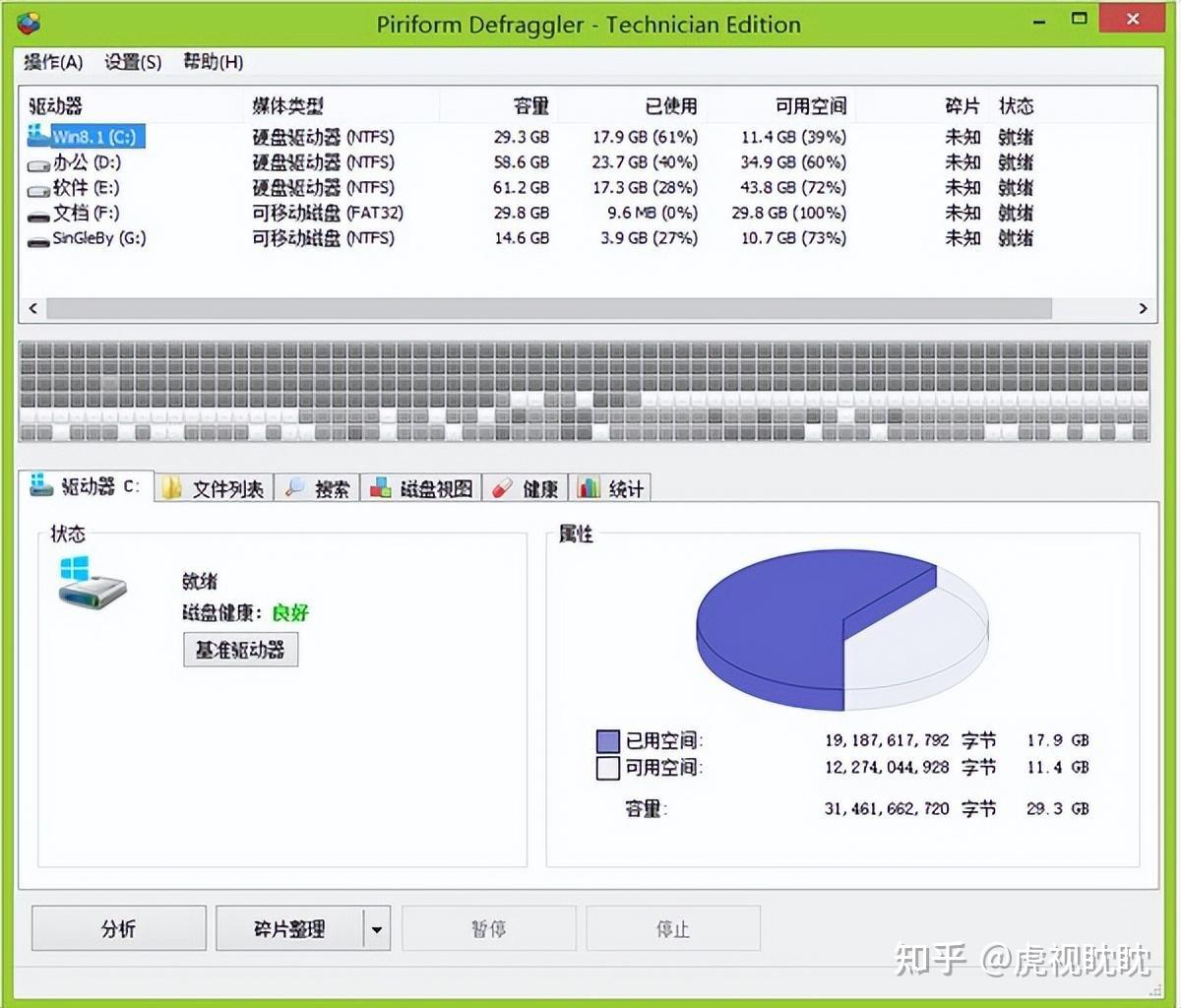
Task: Click the 办公 (D:) hard drive icon
Action: (36, 163)
